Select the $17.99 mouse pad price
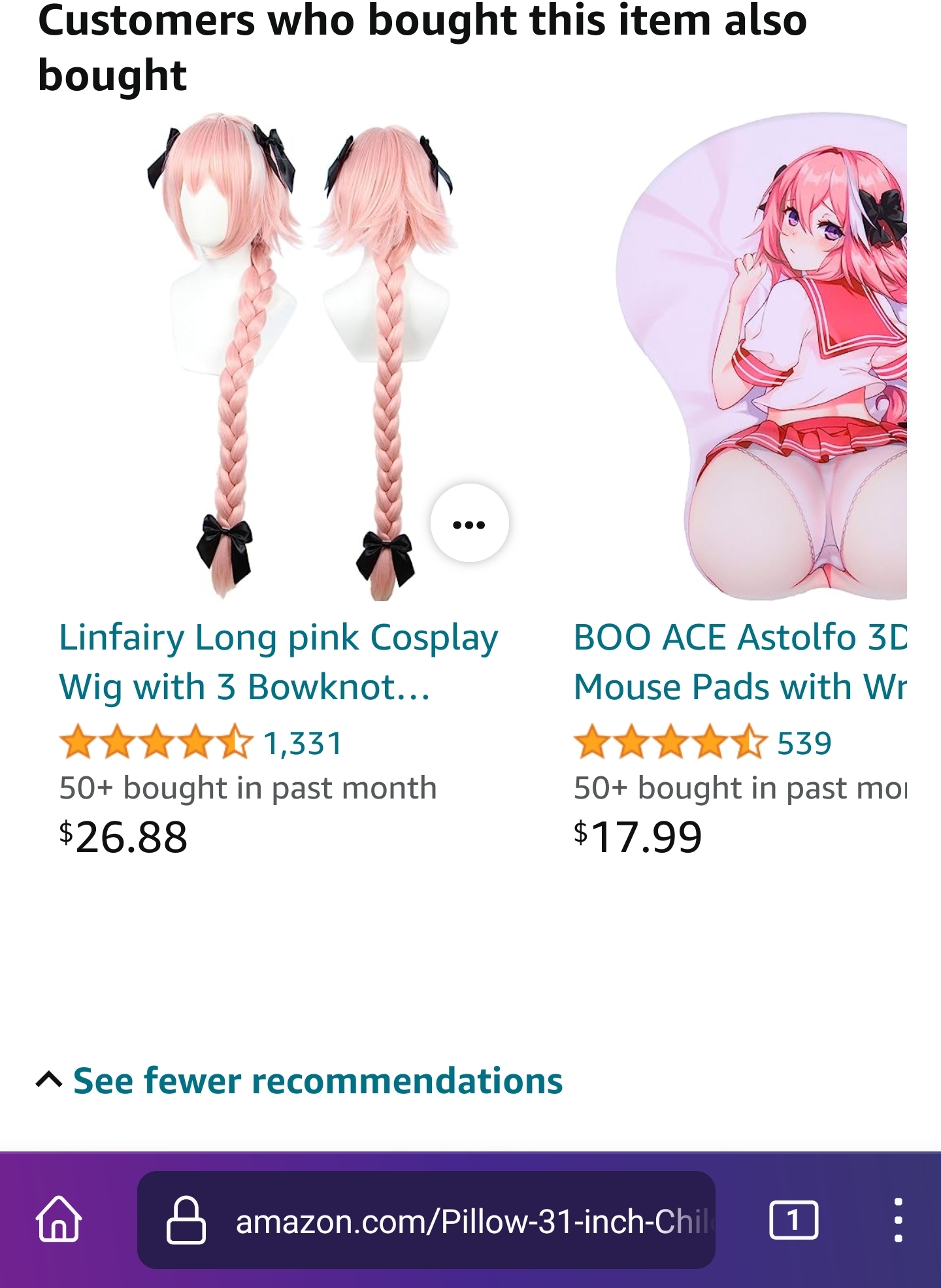The height and width of the screenshot is (1288, 941). (638, 837)
